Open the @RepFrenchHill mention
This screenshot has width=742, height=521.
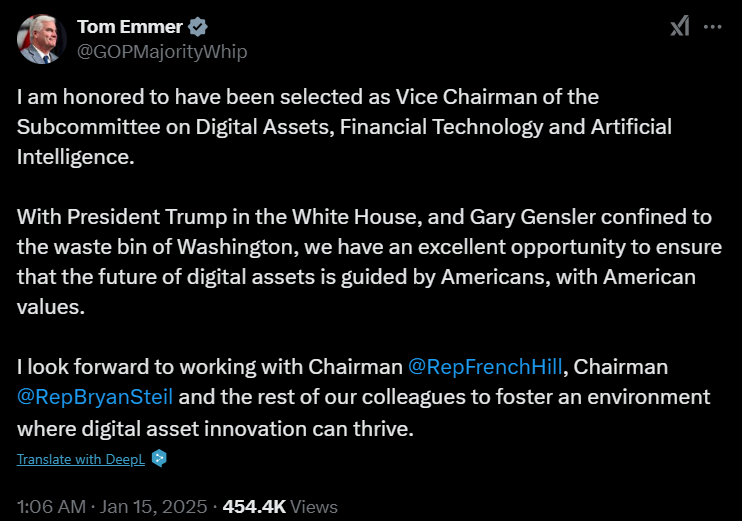tap(486, 367)
